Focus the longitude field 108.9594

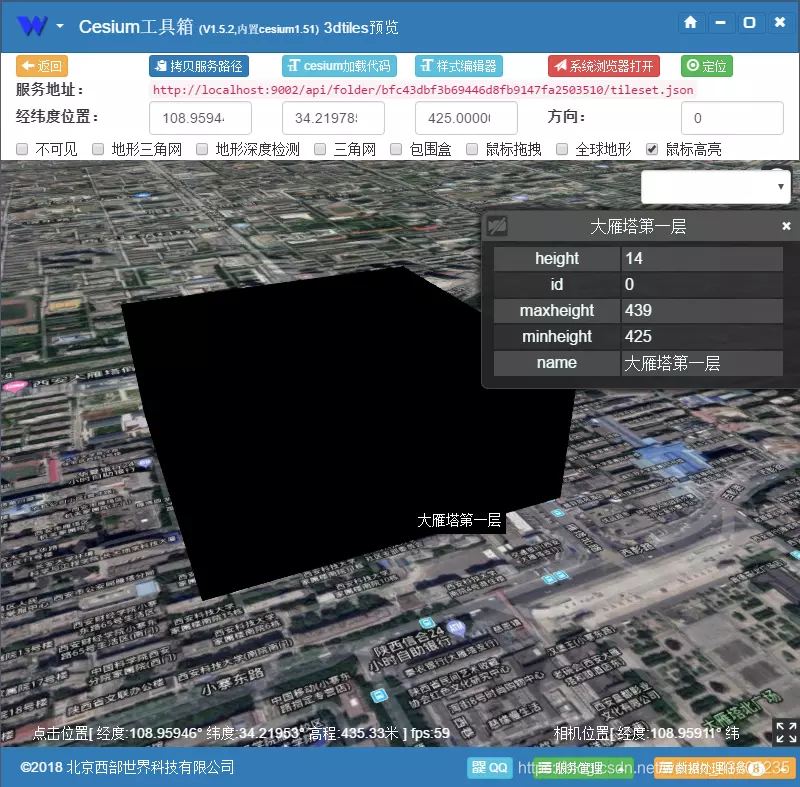tap(200, 118)
